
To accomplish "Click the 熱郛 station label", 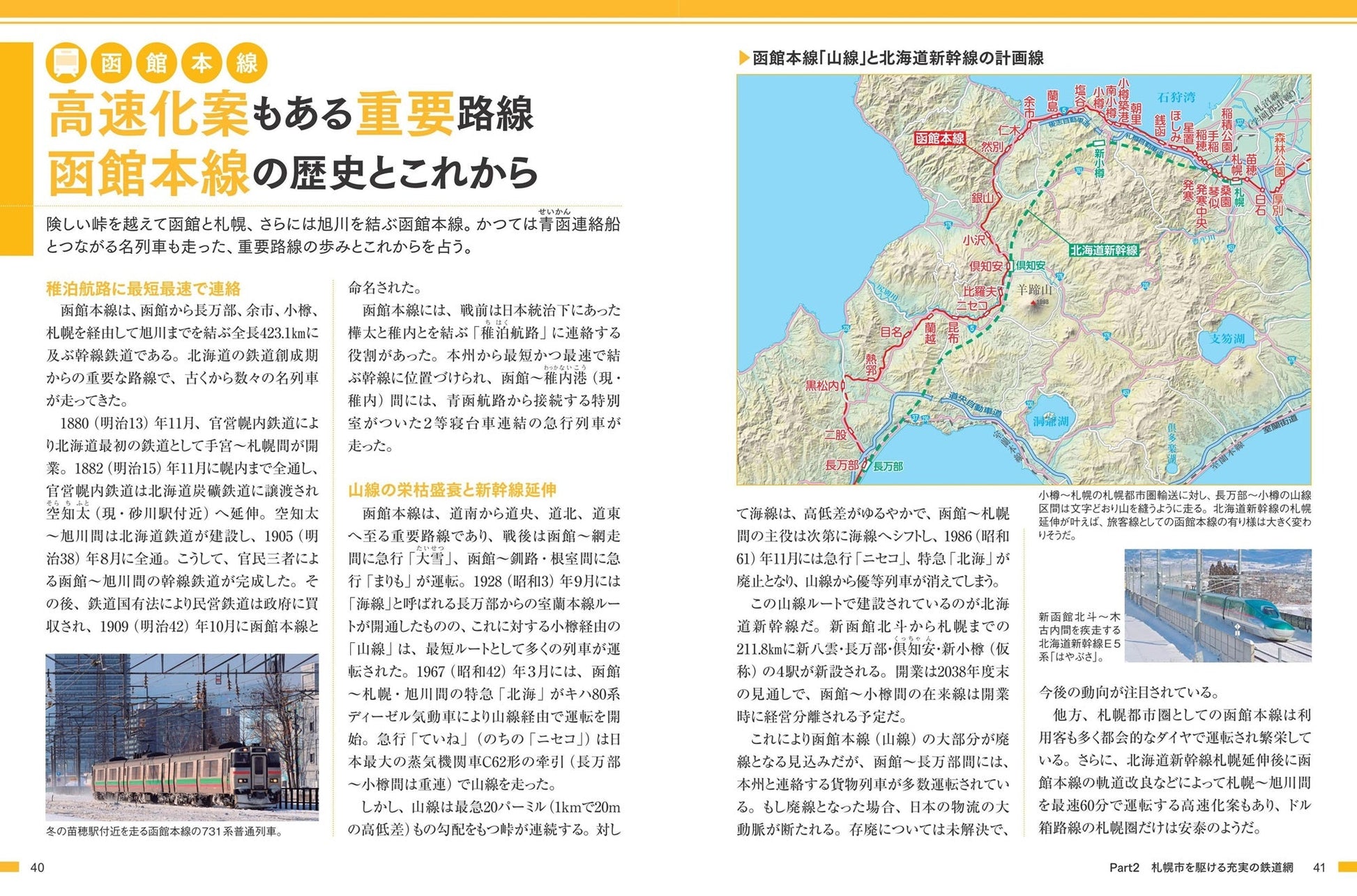I will tap(871, 365).
